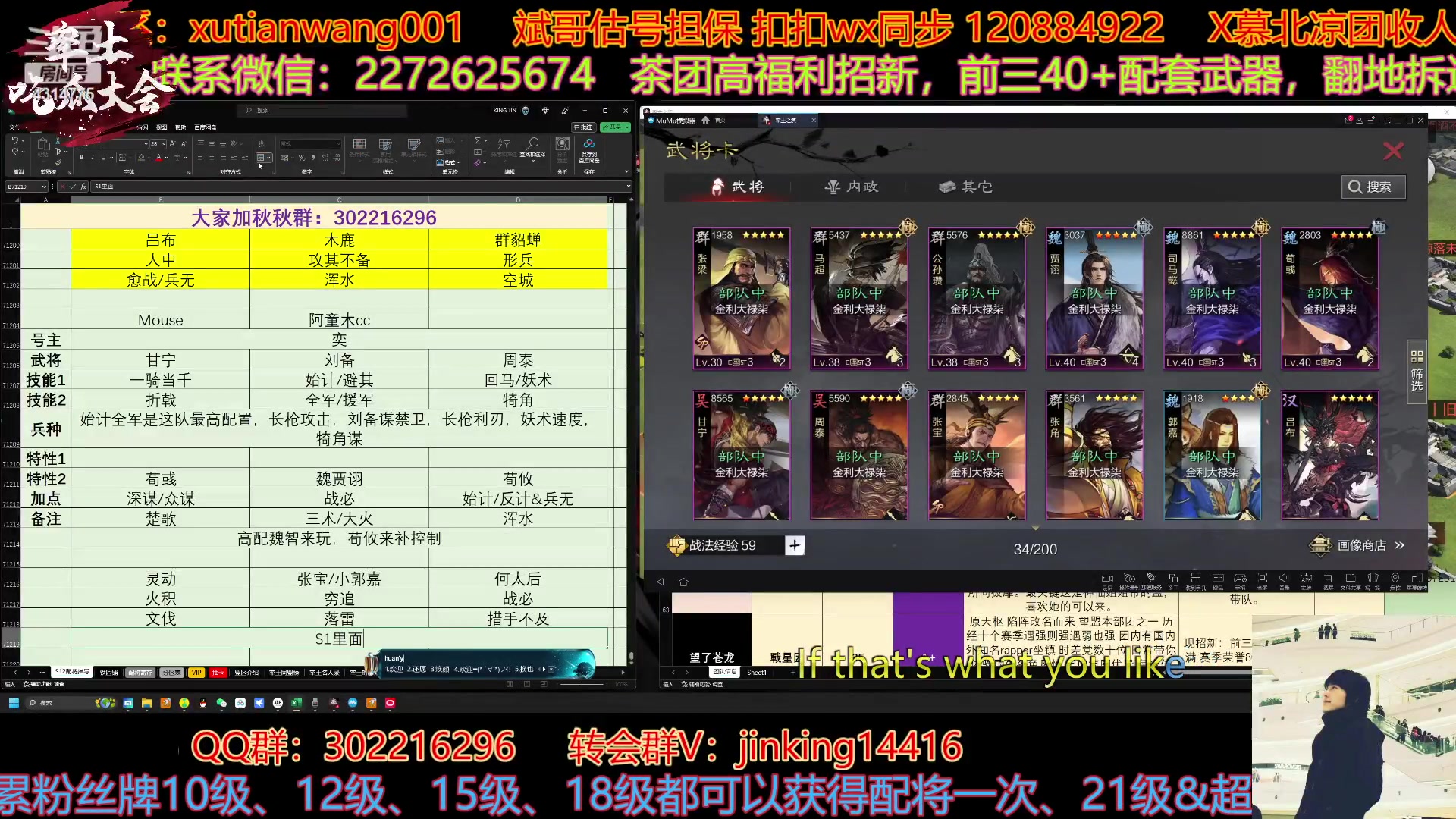Click the Italic icon in Excel ribbon
Viewport: 1456px width, 819px height.
[x=93, y=157]
